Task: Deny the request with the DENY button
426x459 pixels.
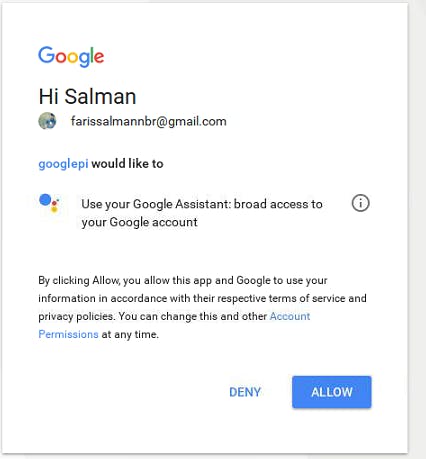Action: [245, 392]
